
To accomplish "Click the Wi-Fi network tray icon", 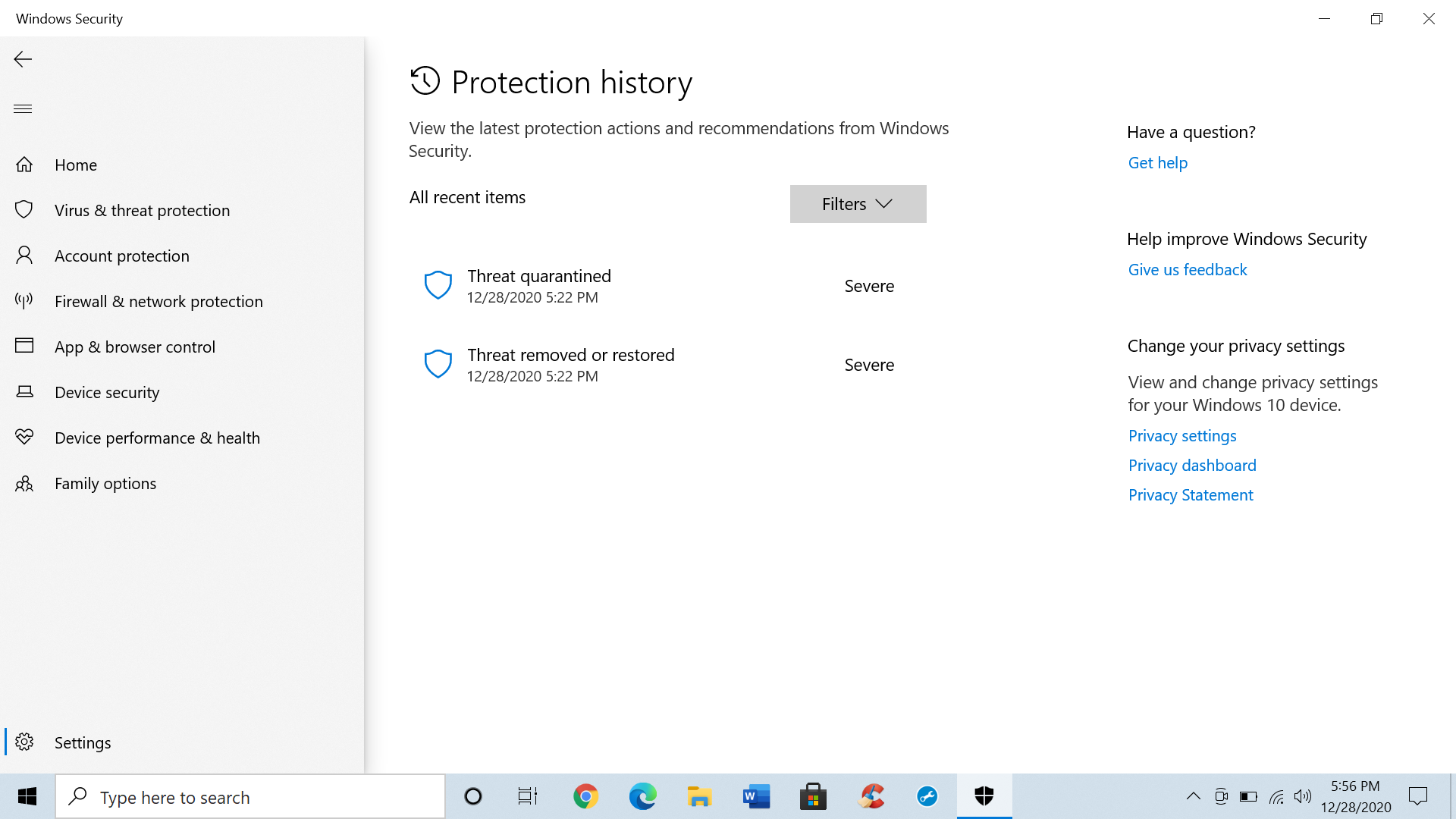I will 1276,796.
